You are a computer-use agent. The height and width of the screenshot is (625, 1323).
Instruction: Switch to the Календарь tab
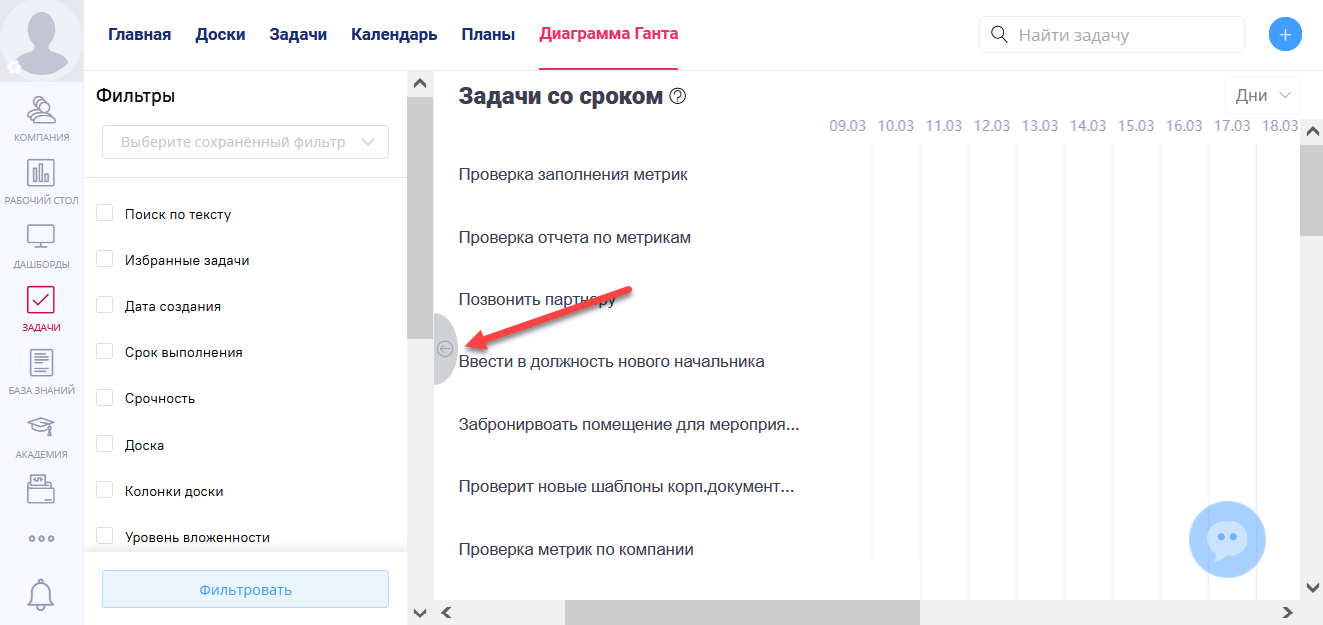393,33
